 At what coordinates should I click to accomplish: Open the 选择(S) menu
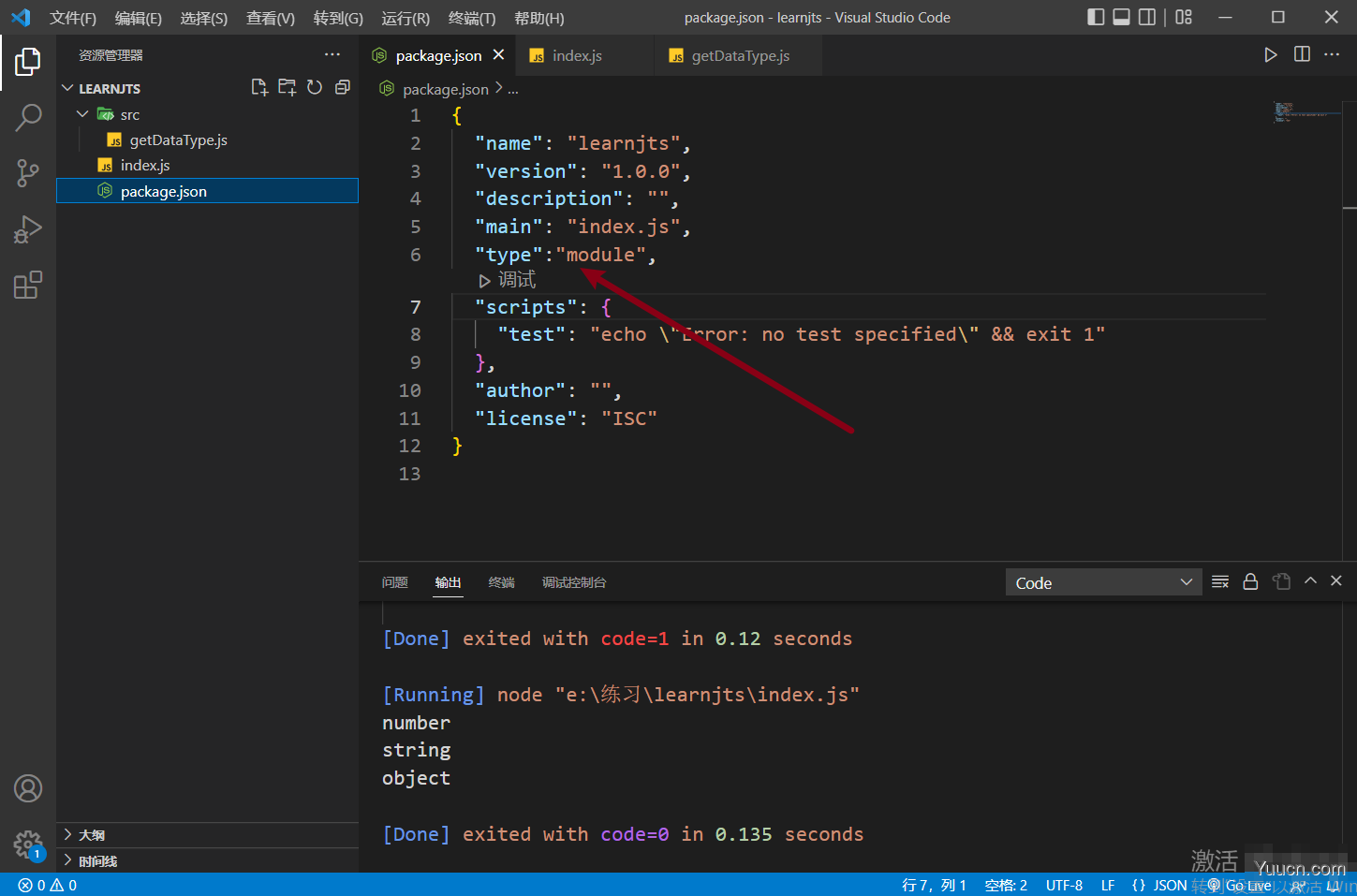[204, 18]
